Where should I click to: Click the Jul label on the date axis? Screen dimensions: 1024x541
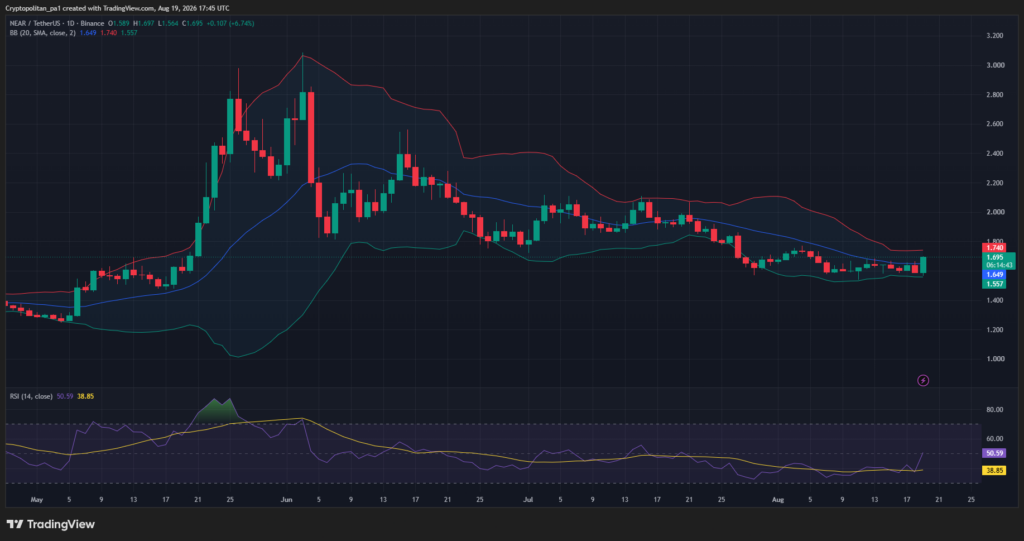point(528,500)
